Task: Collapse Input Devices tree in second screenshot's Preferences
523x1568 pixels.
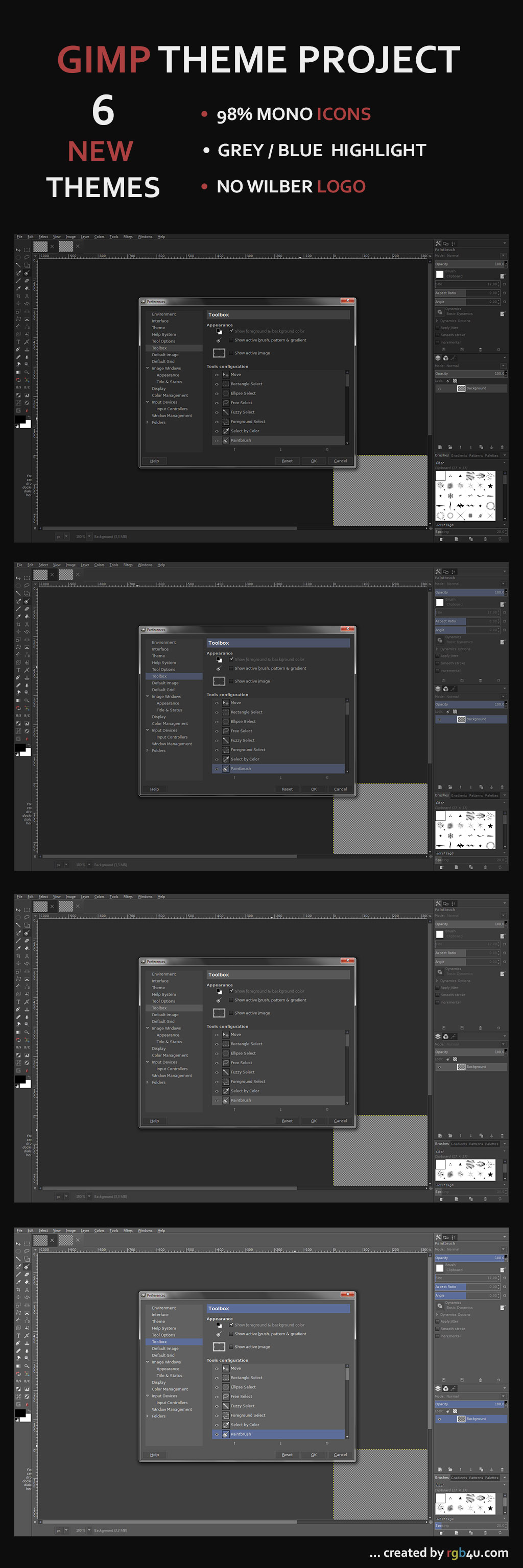Action: [x=147, y=730]
